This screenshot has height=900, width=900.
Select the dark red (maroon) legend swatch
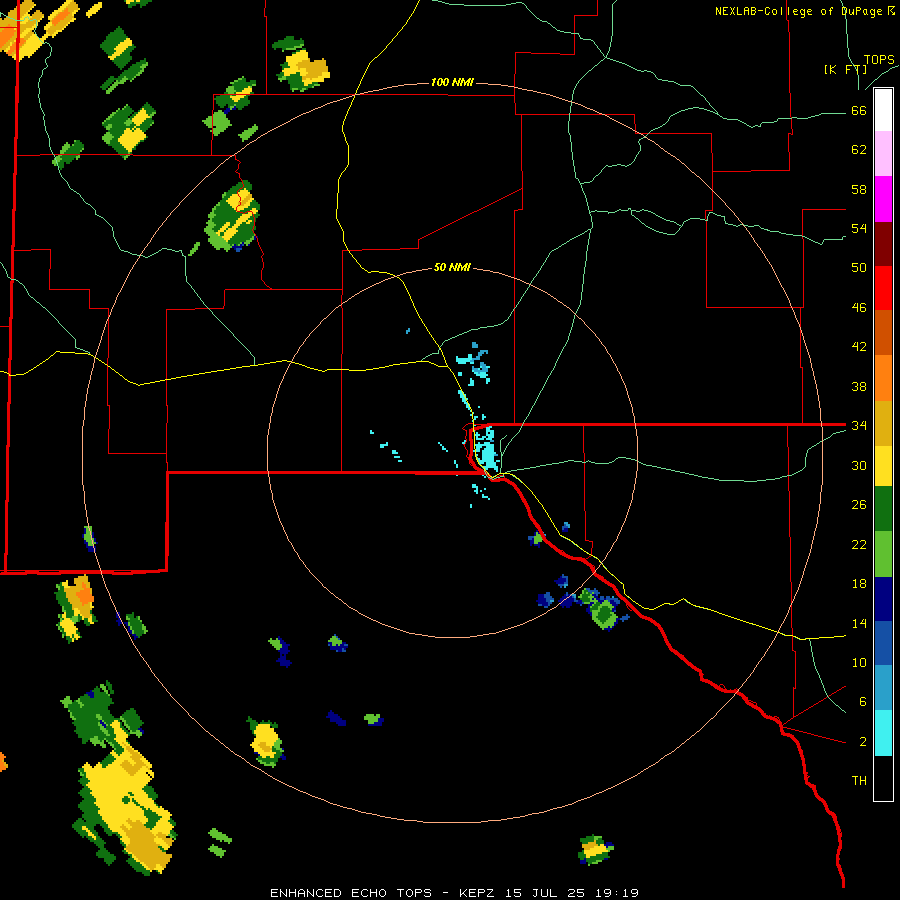point(883,244)
